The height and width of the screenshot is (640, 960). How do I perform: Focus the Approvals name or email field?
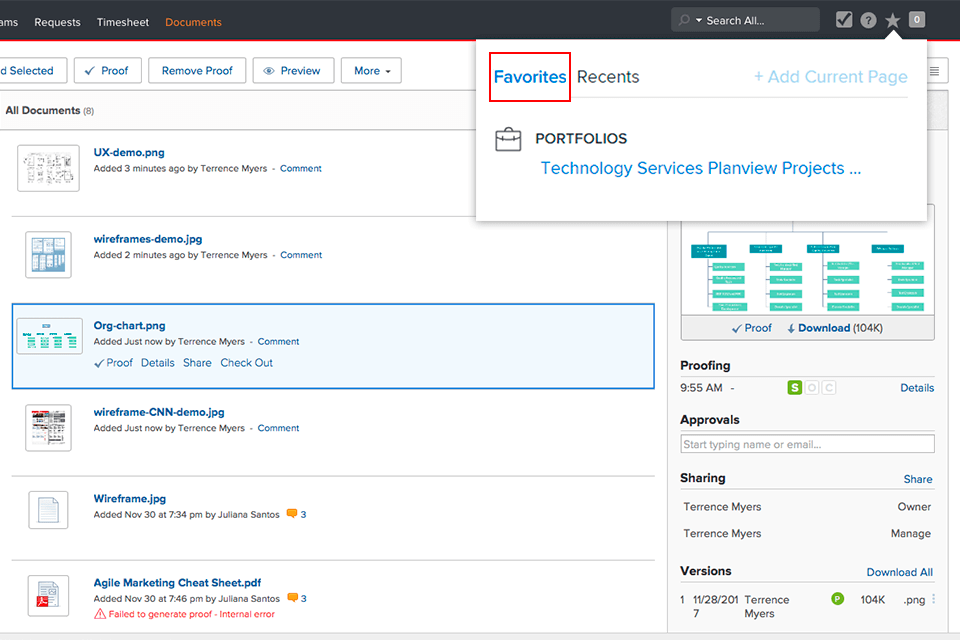pos(807,444)
